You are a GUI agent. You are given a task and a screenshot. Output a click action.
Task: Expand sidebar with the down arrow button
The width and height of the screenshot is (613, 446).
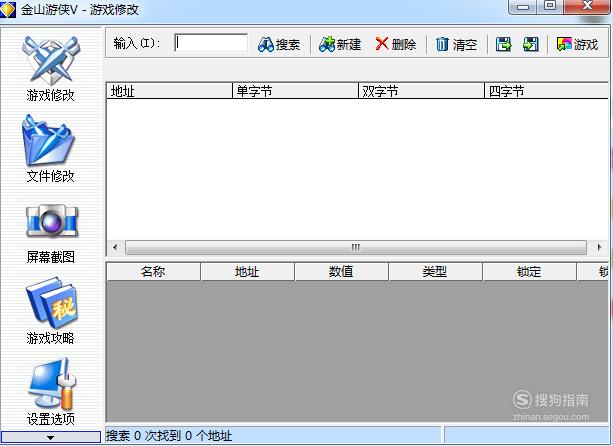pos(50,437)
